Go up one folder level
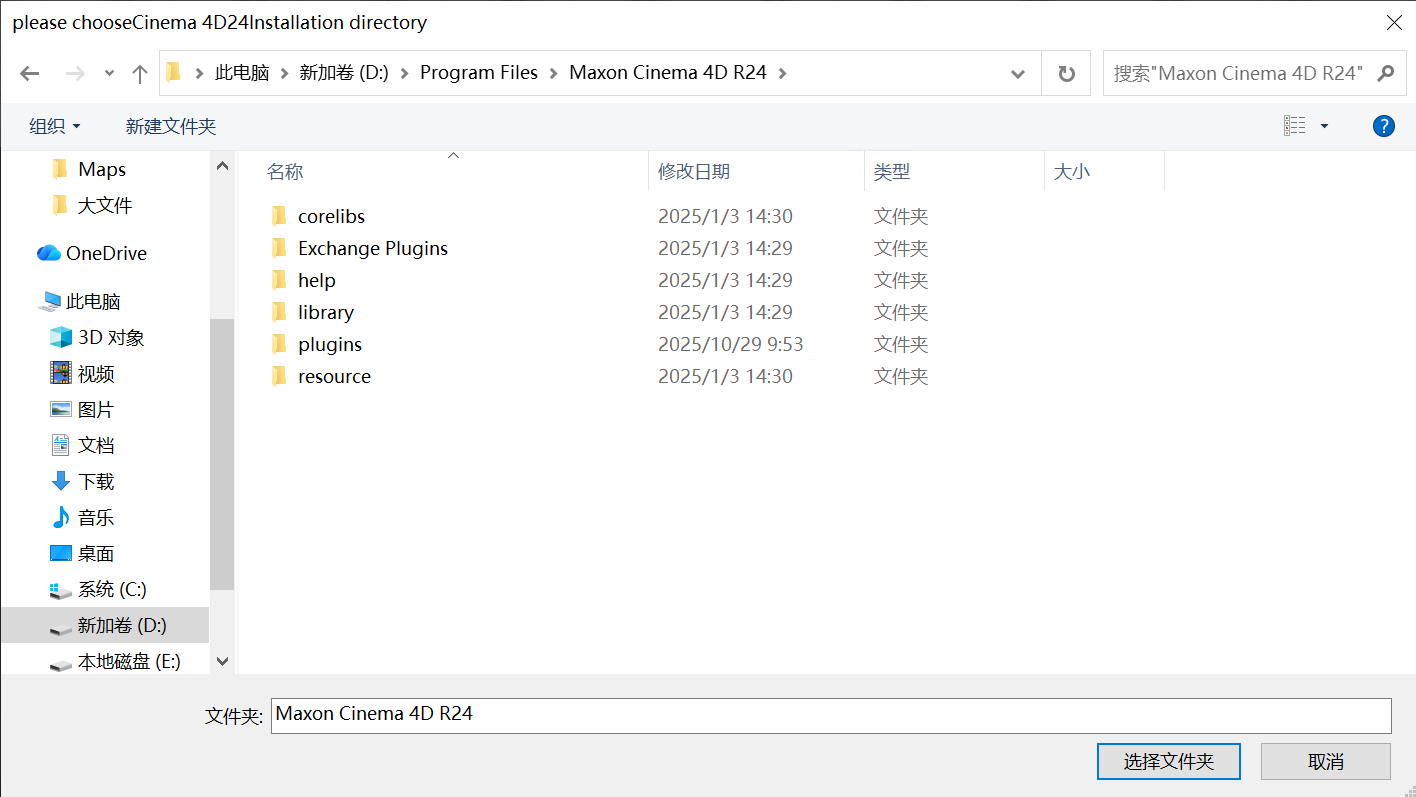Image resolution: width=1416 pixels, height=797 pixels. [x=140, y=73]
